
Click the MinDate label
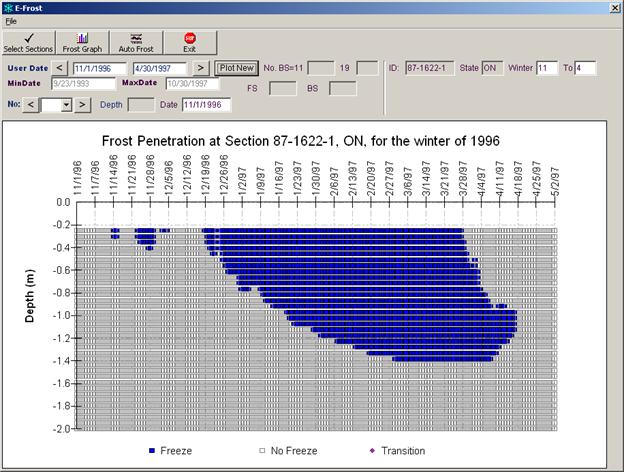pos(24,83)
